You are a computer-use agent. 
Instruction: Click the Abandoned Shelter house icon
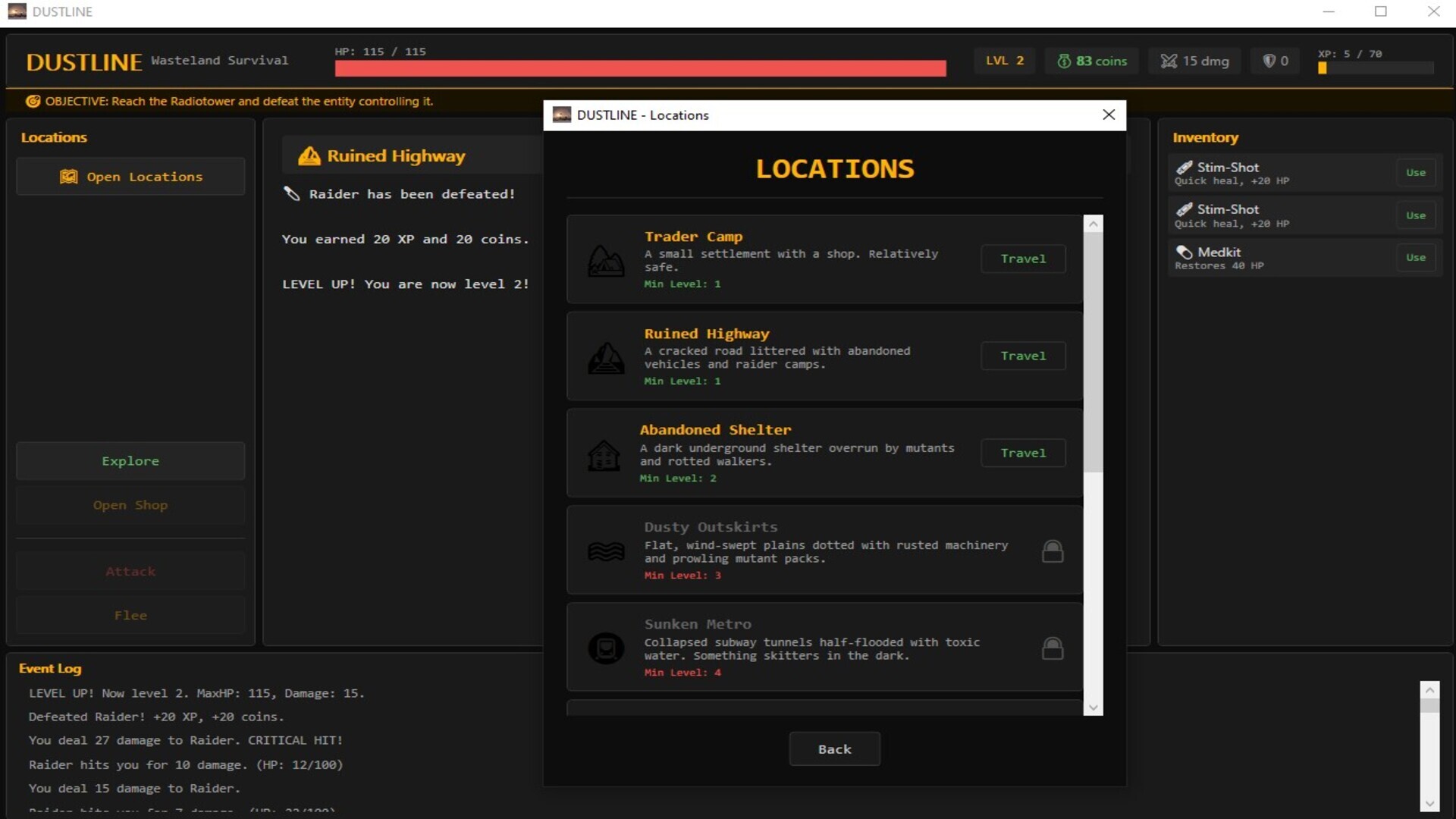point(604,455)
